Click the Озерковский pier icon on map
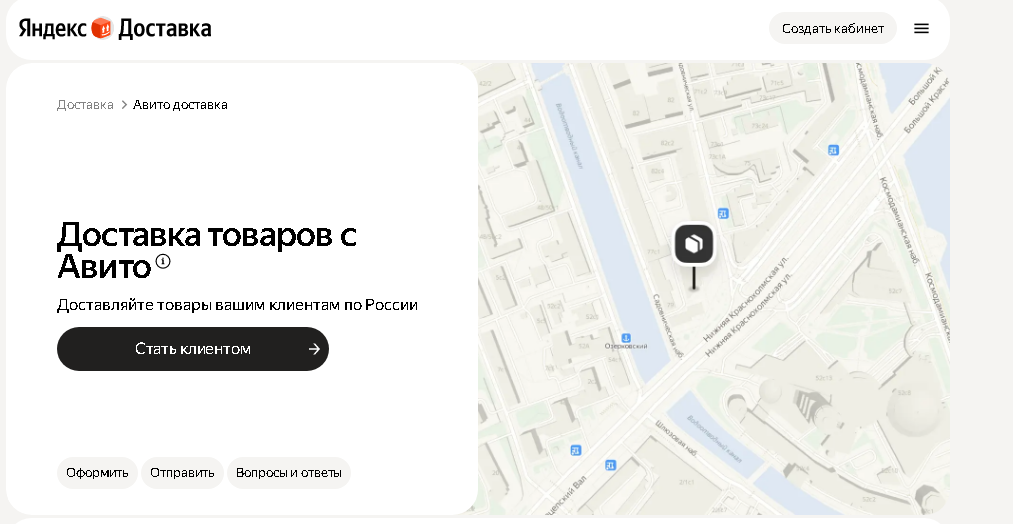Screen dimensions: 1013x524 pos(625,338)
